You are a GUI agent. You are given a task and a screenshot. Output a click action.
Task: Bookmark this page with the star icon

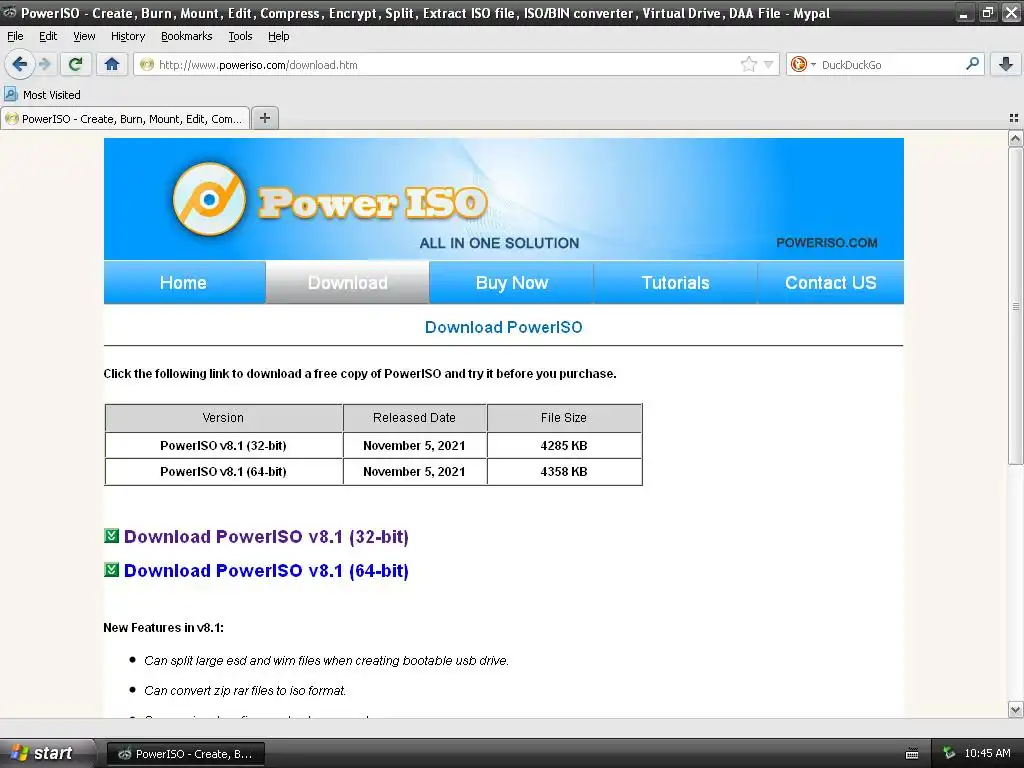[748, 64]
